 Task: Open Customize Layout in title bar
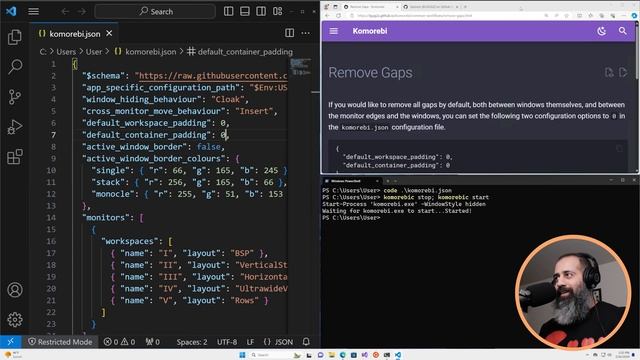pos(278,11)
